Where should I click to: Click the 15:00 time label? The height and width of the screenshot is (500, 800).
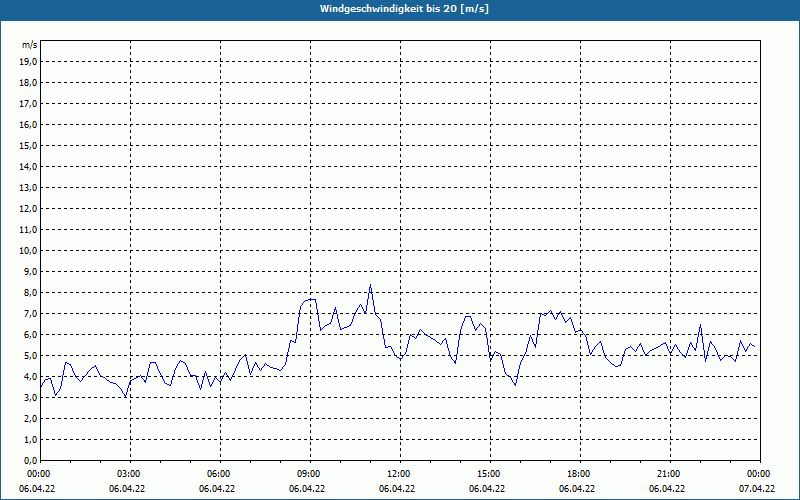pos(490,474)
